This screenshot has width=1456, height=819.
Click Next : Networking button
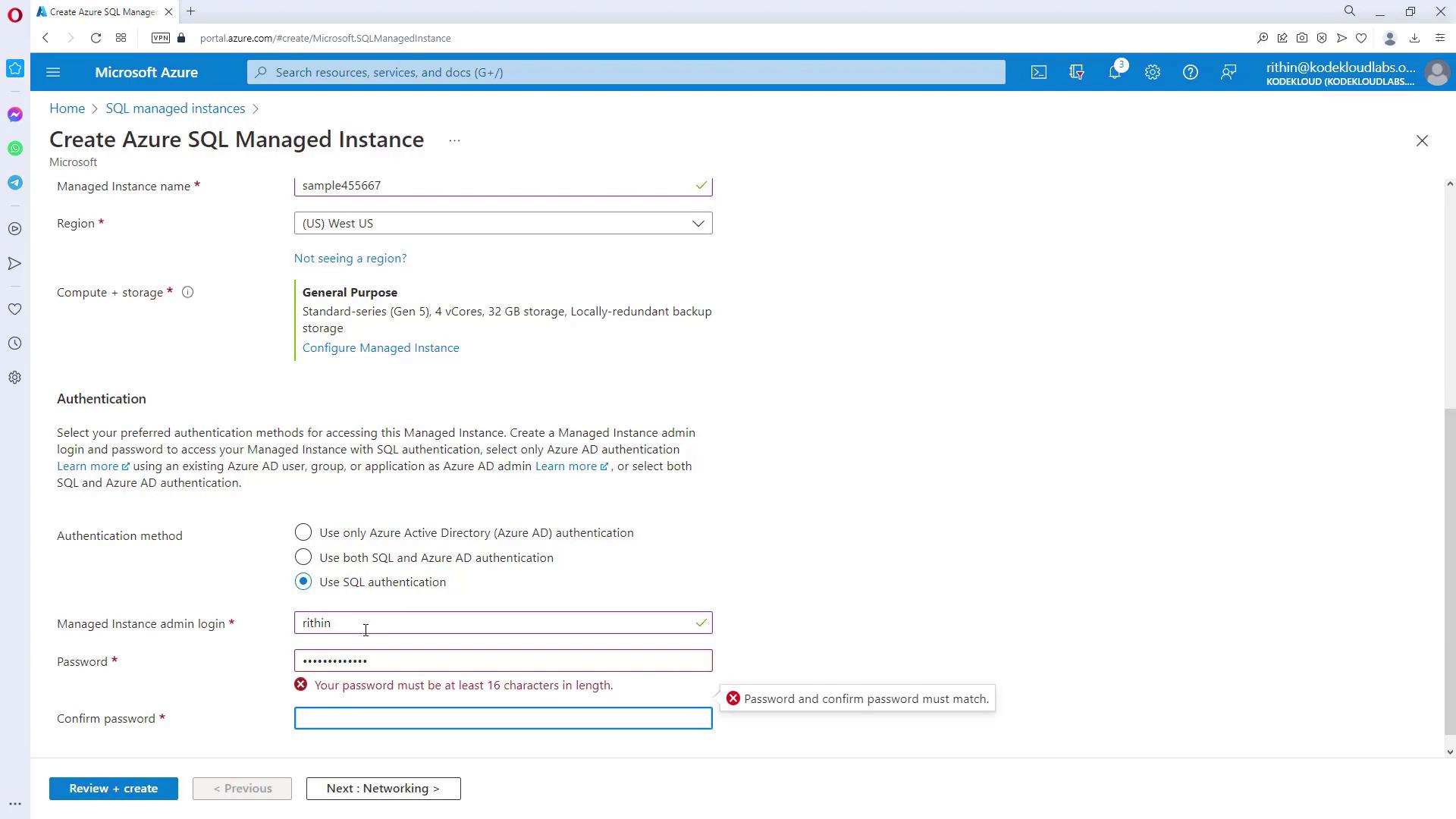tap(383, 789)
